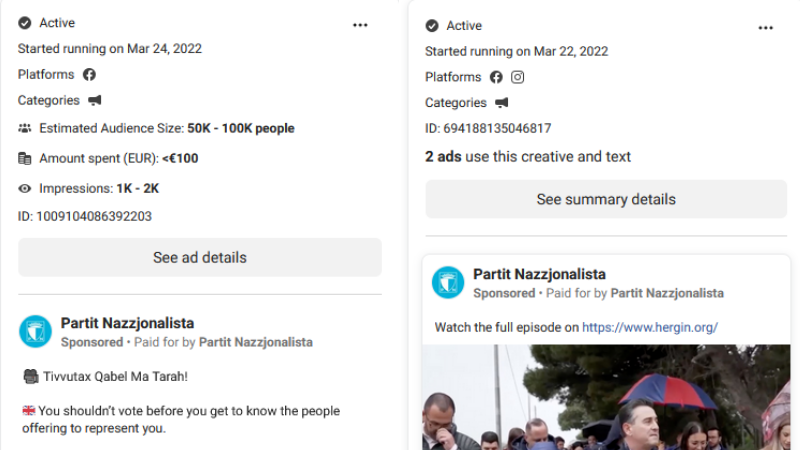The image size is (800, 450).
Task: Click the ad video thumbnail image
Action: tap(605, 398)
